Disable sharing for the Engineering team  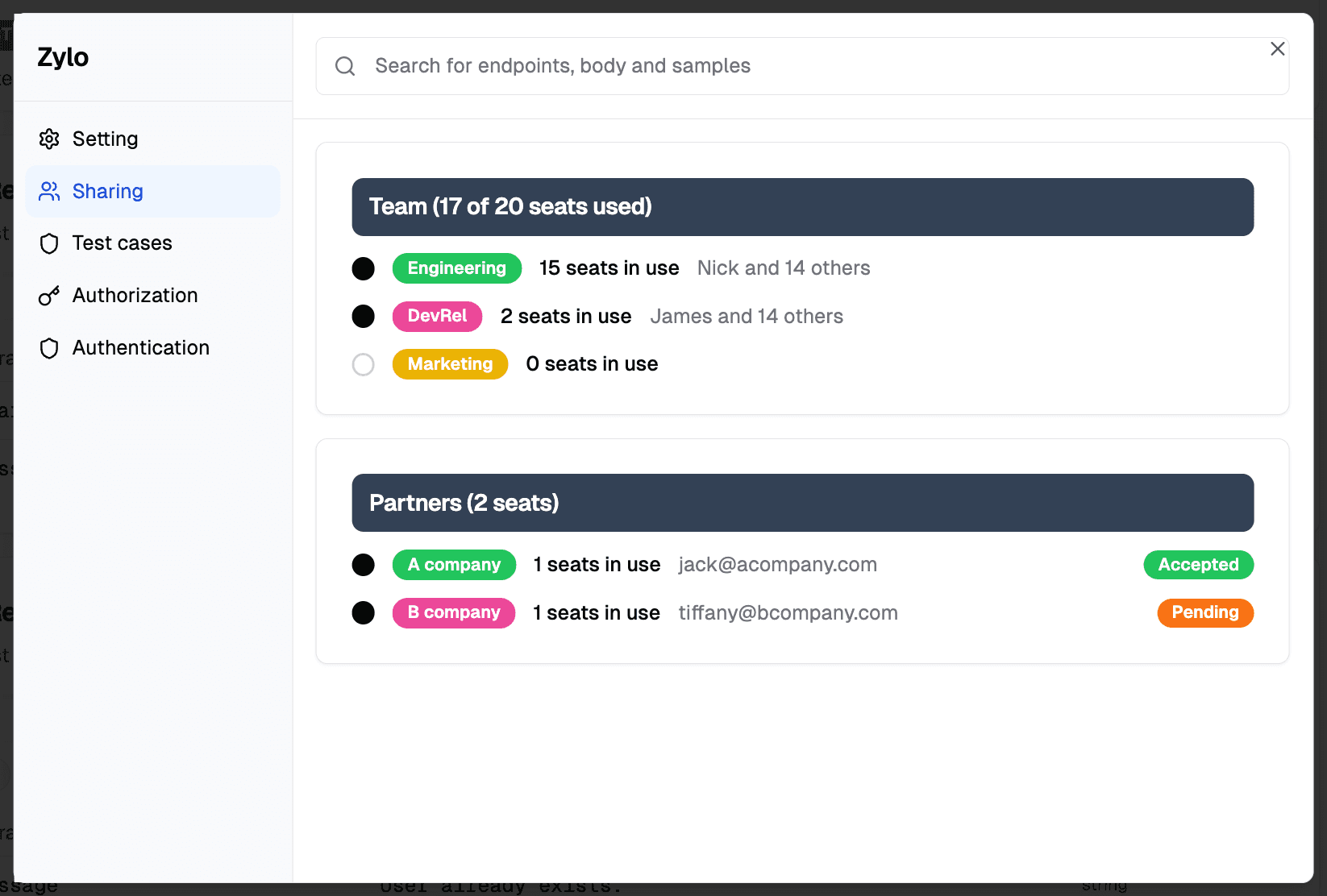[364, 268]
